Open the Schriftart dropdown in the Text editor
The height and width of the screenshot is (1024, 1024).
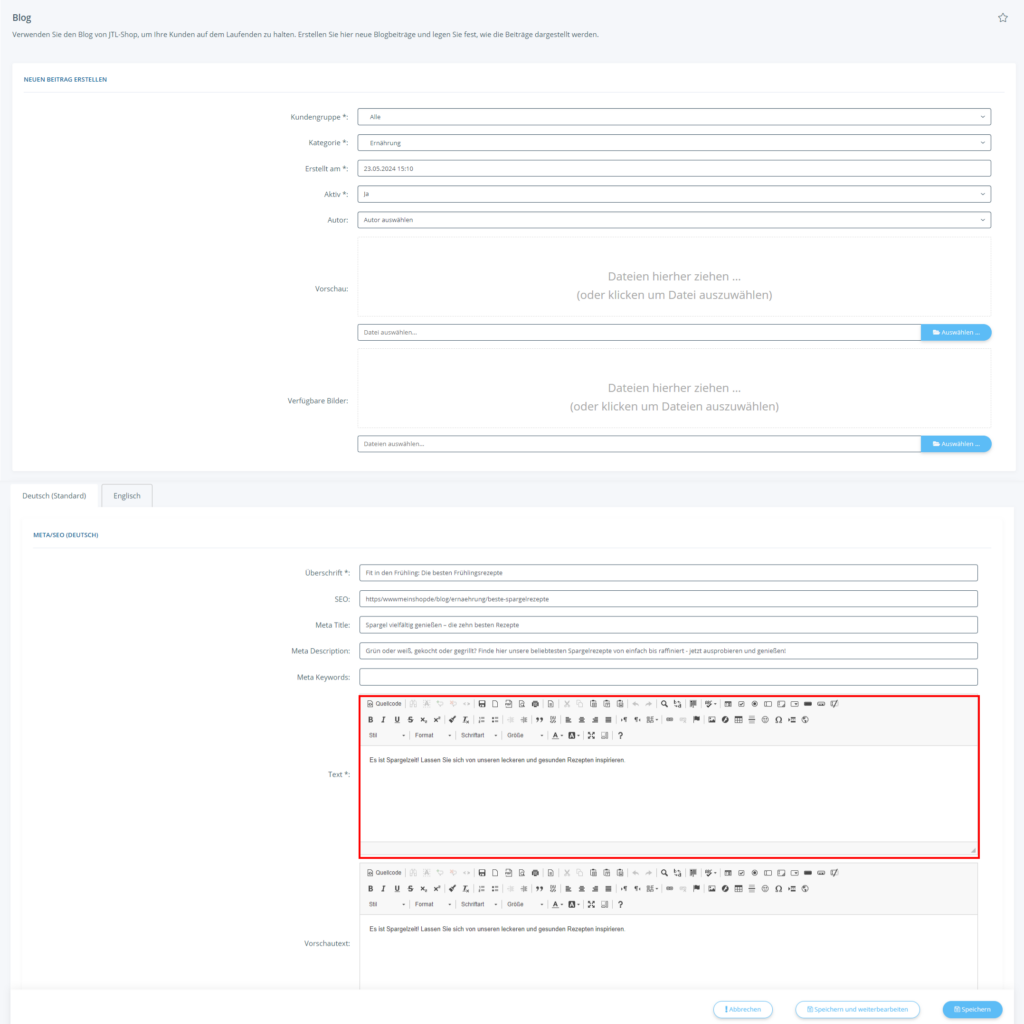[x=478, y=736]
